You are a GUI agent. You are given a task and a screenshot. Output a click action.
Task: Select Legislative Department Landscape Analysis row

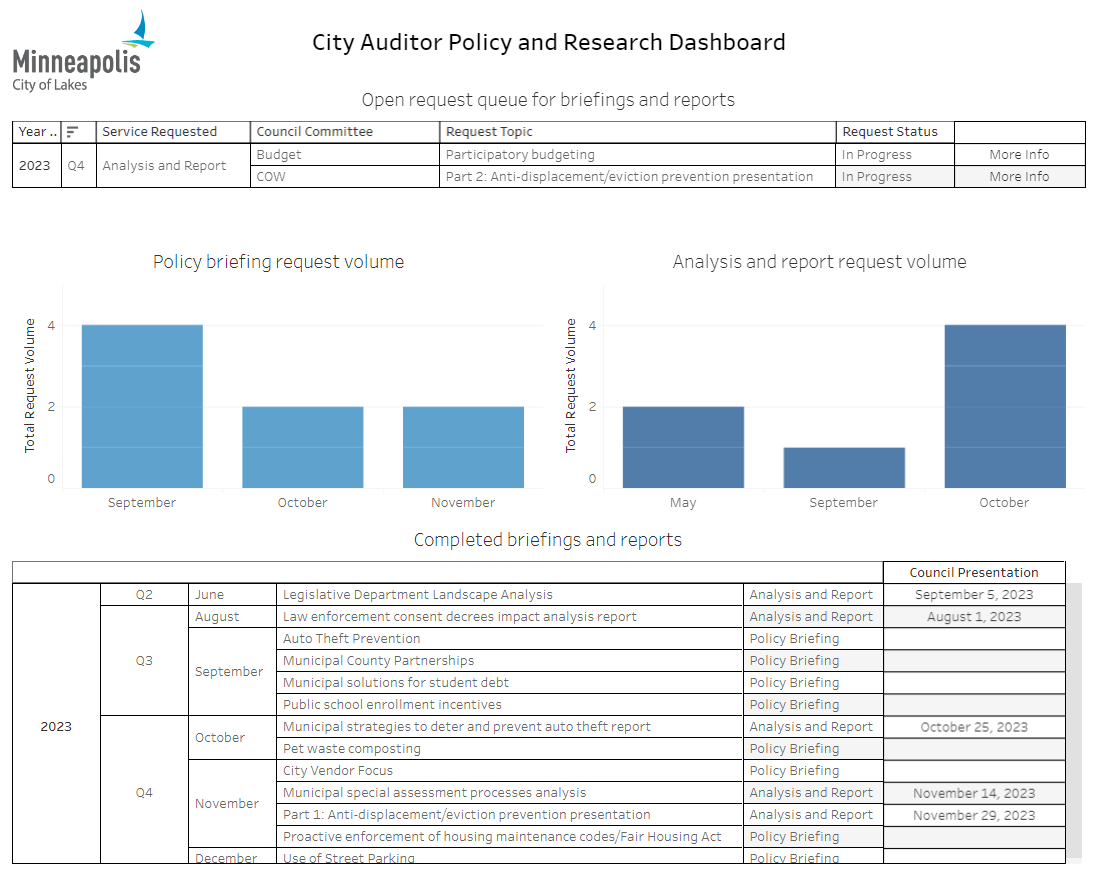pyautogui.click(x=510, y=595)
